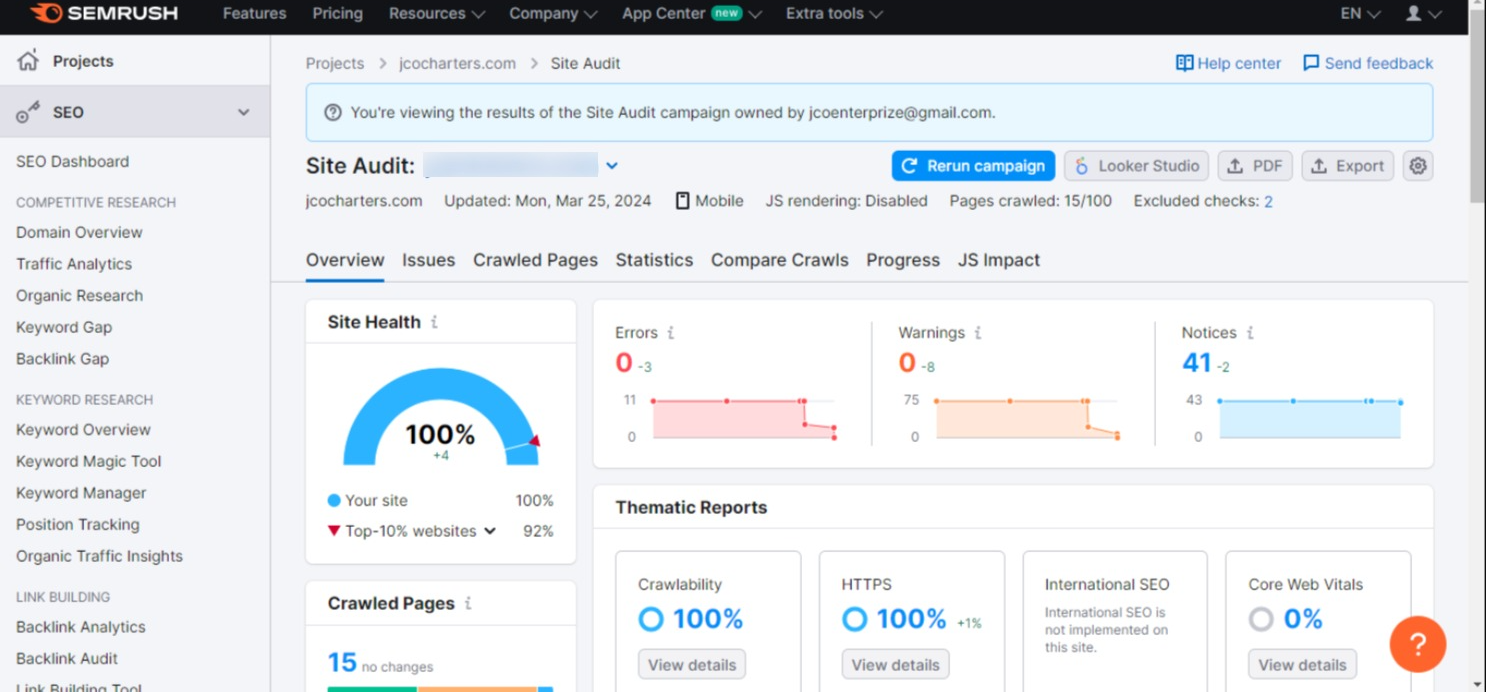View details for Crawlability
1486x694 pixels.
[692, 664]
